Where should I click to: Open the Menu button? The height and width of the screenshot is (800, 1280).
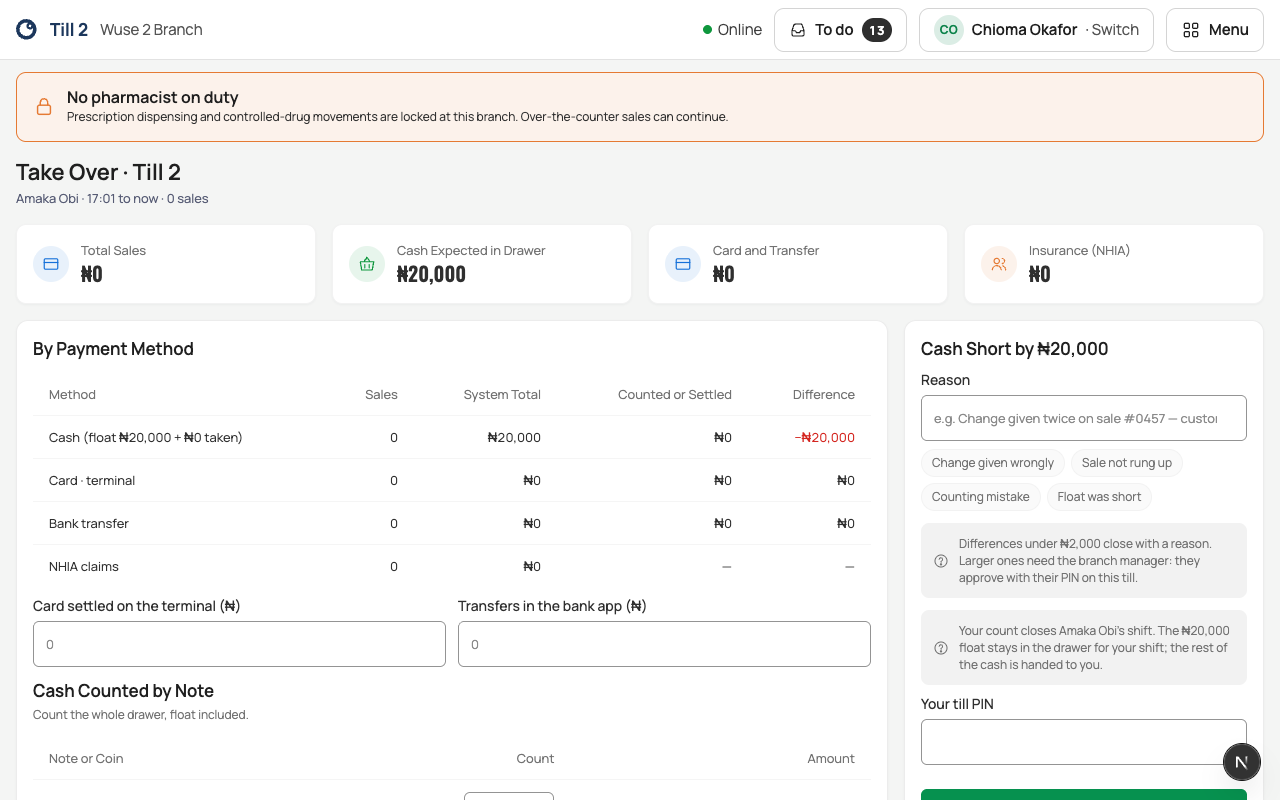point(1215,30)
